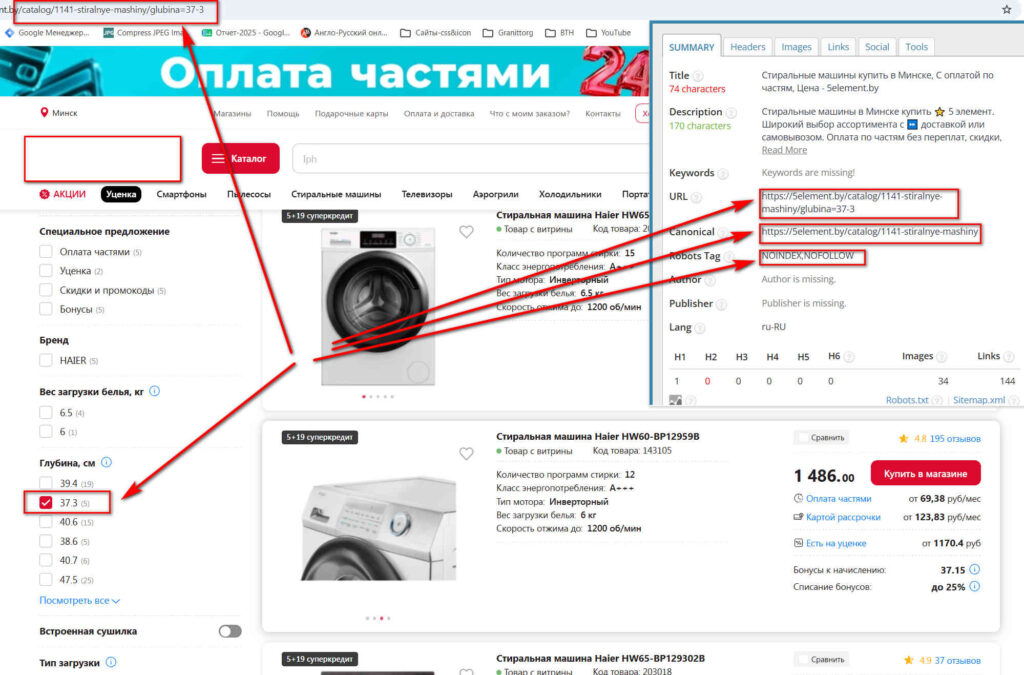Show info for Глубина, см filter
1024x675 pixels.
coord(106,462)
